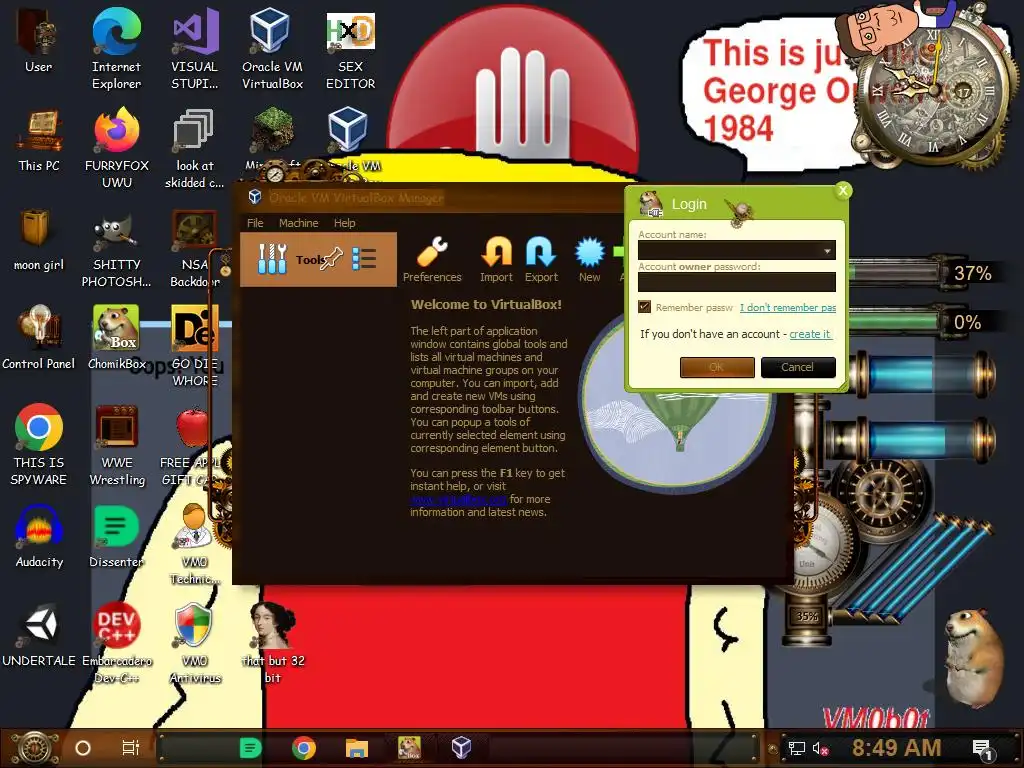Open Task View on the taskbar
Image resolution: width=1024 pixels, height=768 pixels.
131,748
